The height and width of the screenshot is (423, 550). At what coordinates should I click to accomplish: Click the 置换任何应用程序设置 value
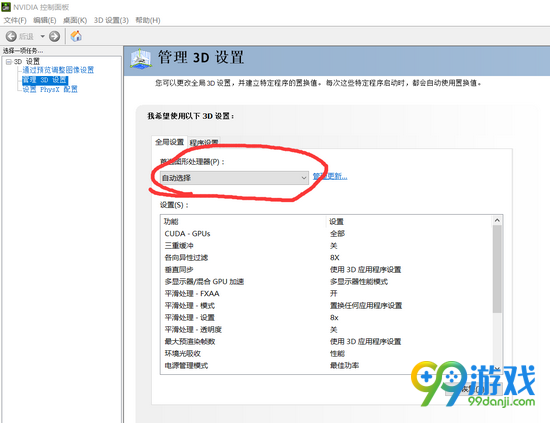366,306
